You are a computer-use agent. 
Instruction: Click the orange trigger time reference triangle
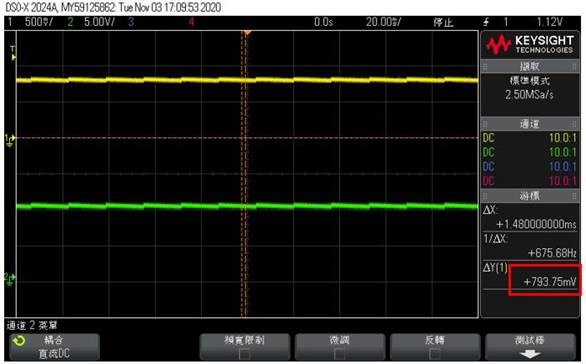[247, 34]
